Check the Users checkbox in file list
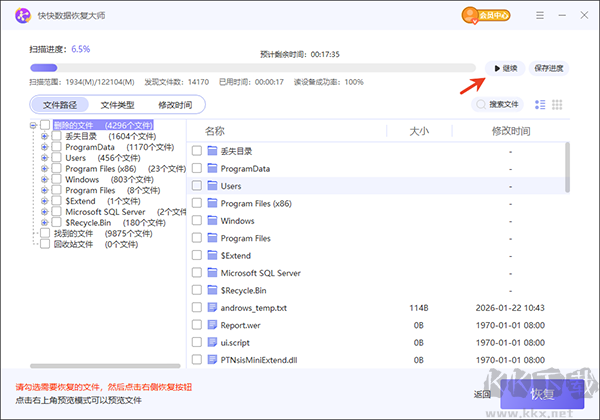This screenshot has width=600, height=420. point(197,186)
